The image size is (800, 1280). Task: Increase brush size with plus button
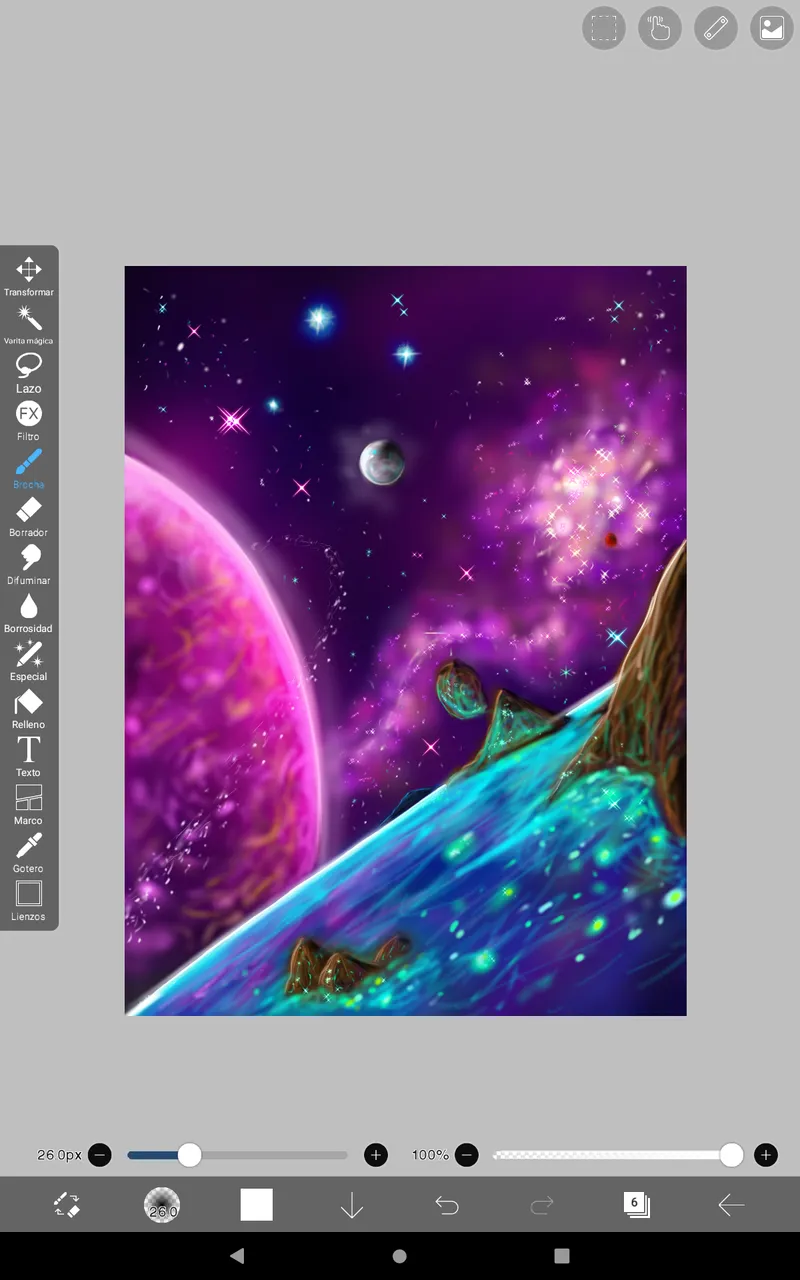pyautogui.click(x=376, y=1155)
